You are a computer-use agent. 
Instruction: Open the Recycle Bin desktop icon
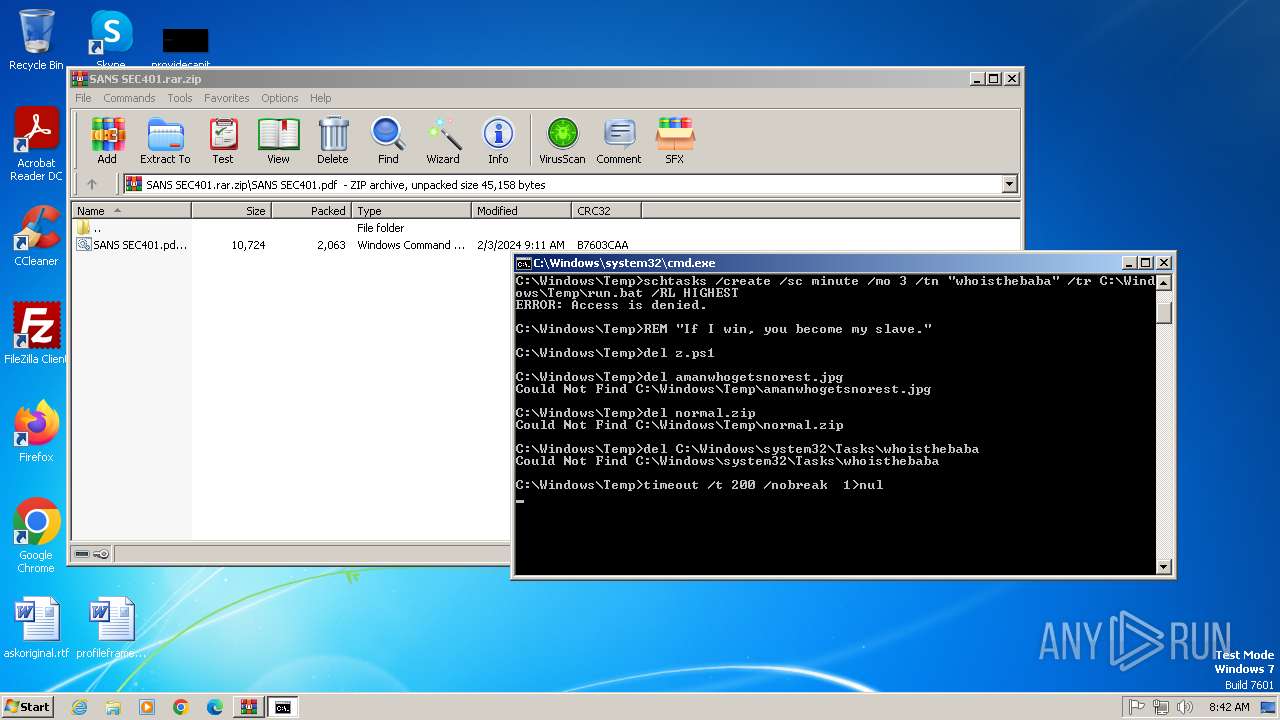[36, 40]
